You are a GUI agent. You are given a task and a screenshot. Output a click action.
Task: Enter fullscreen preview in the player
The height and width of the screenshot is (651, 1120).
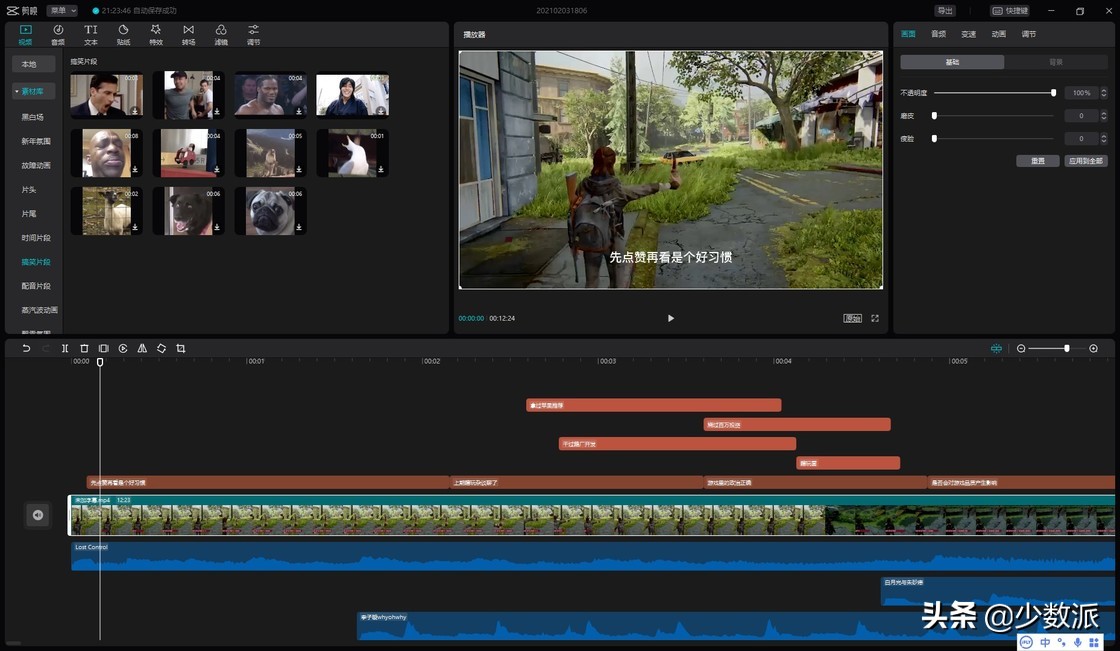coord(875,318)
